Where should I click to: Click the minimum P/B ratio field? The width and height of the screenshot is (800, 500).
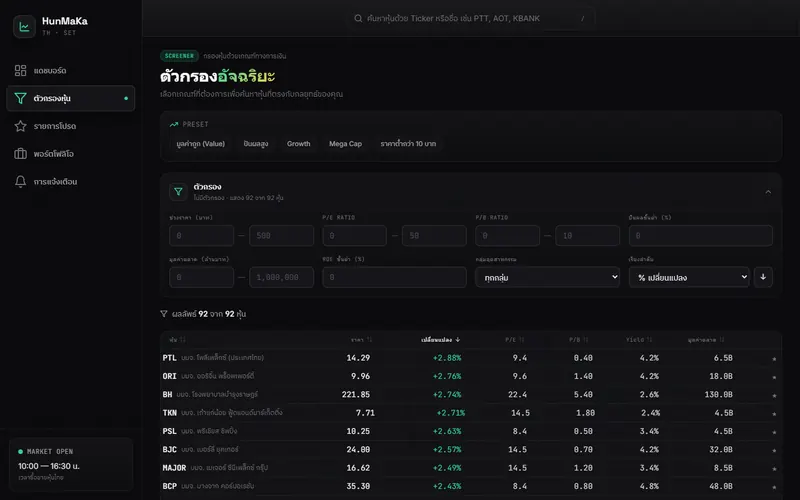point(508,236)
